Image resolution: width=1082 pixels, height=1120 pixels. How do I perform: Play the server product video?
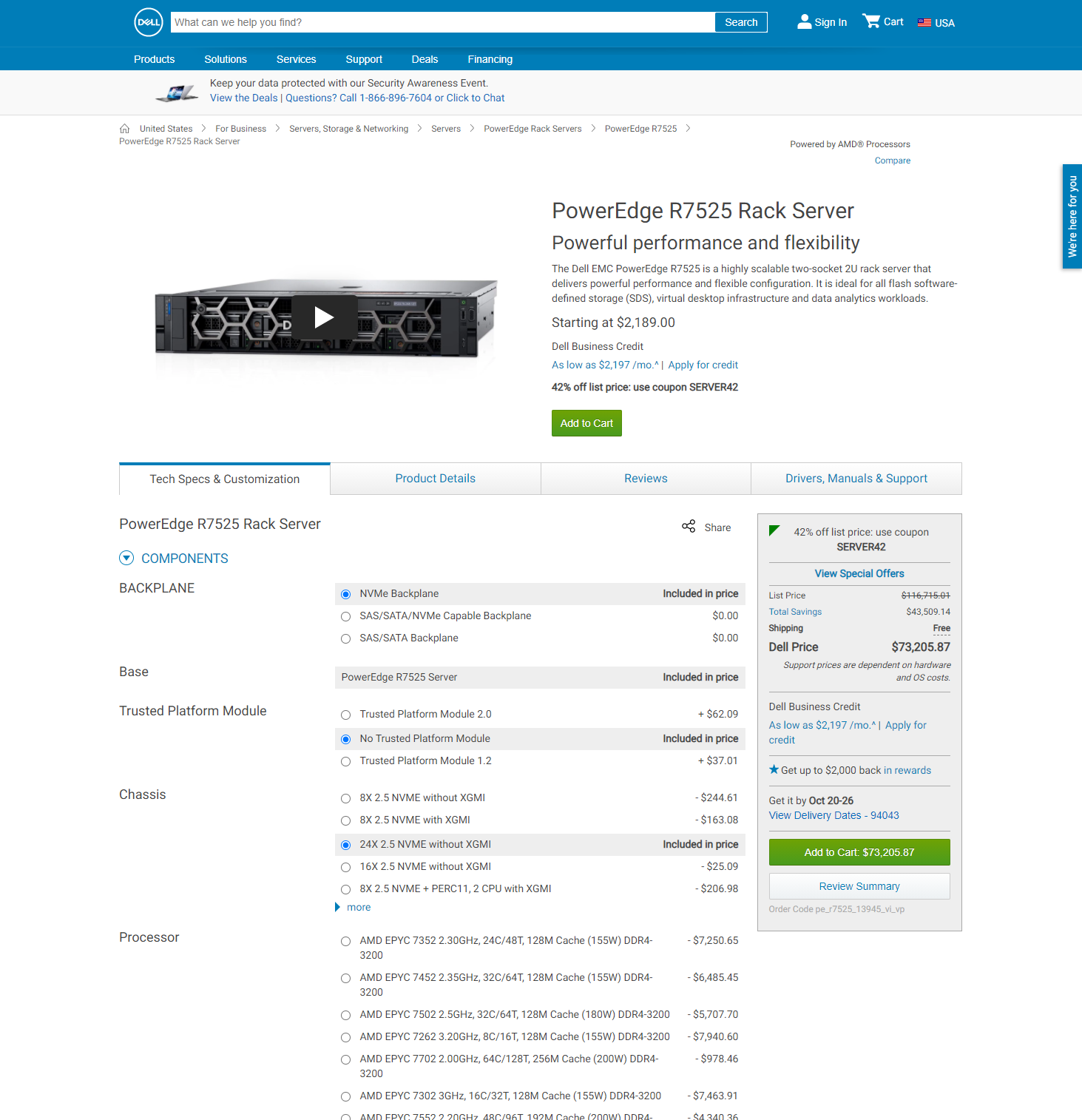[x=324, y=317]
